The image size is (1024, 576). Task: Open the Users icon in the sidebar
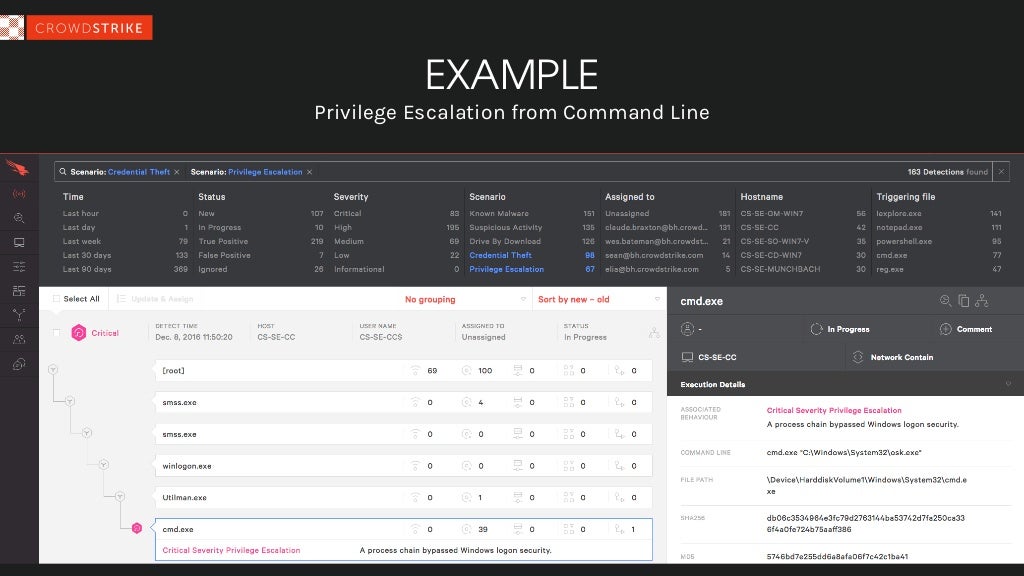tap(19, 339)
